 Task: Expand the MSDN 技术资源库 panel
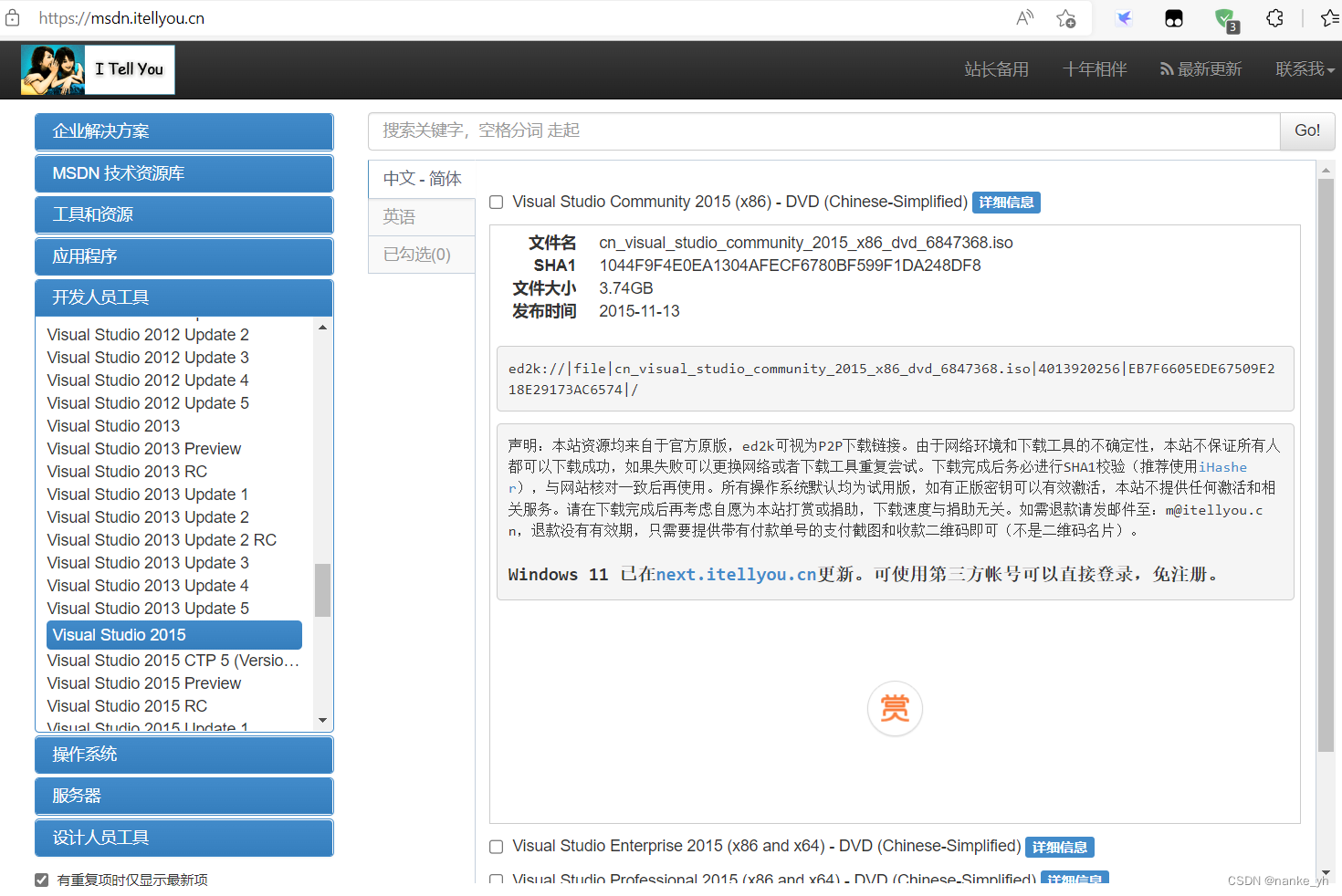(184, 173)
